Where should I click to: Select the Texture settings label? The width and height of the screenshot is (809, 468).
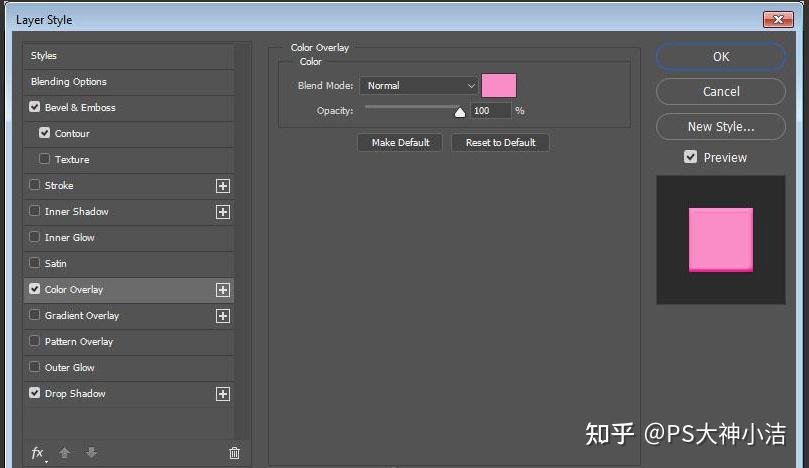pyautogui.click(x=72, y=159)
